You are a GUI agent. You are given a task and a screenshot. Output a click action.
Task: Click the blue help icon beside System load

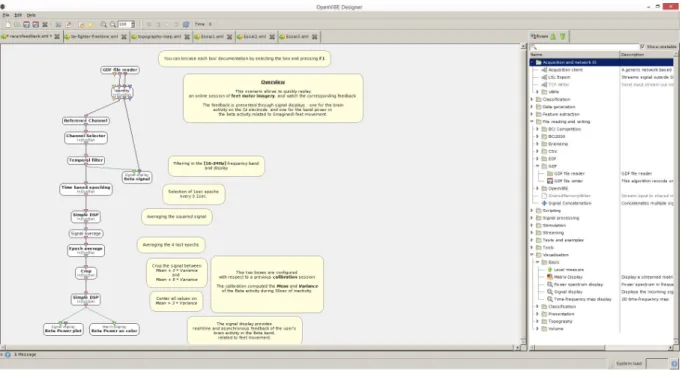[674, 364]
